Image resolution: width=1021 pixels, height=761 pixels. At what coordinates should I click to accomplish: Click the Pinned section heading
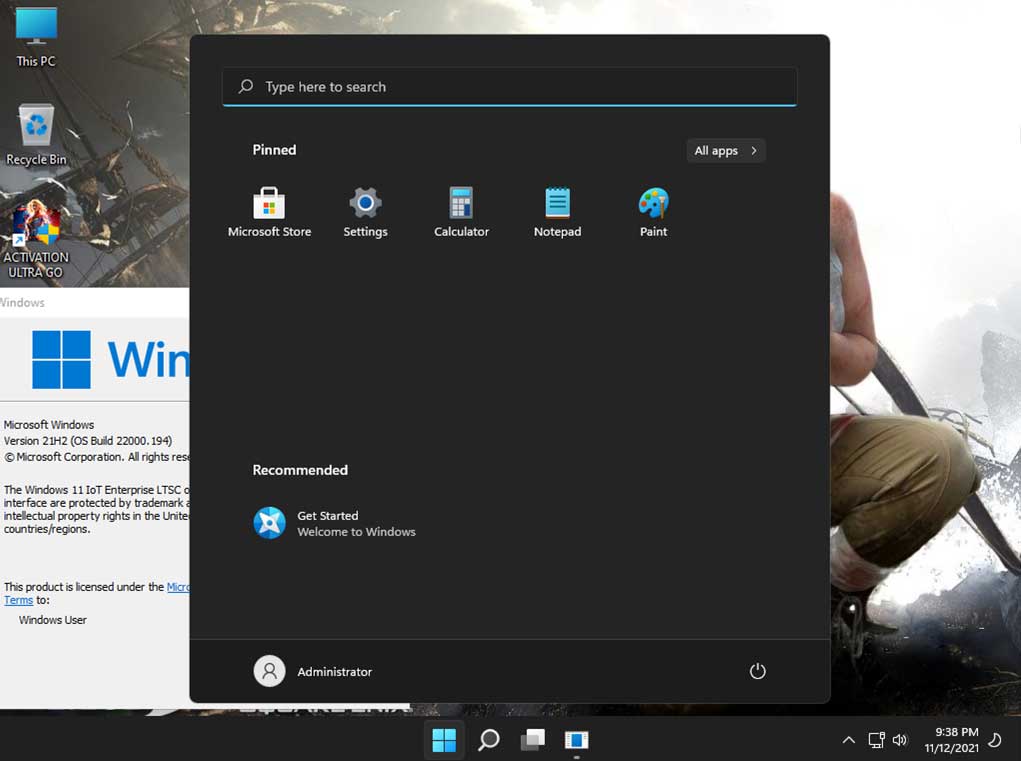point(274,150)
